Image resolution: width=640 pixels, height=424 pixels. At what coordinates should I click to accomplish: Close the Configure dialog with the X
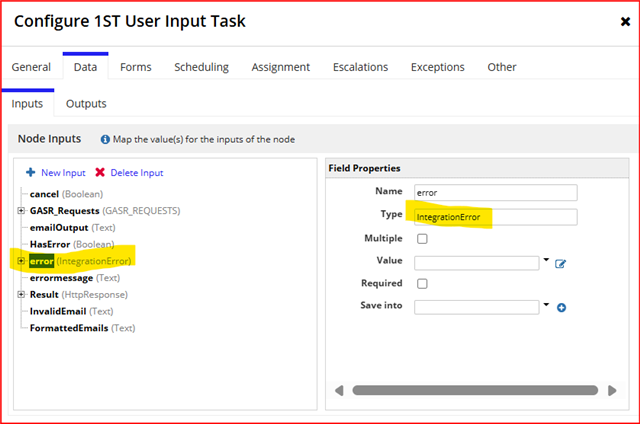tap(625, 22)
